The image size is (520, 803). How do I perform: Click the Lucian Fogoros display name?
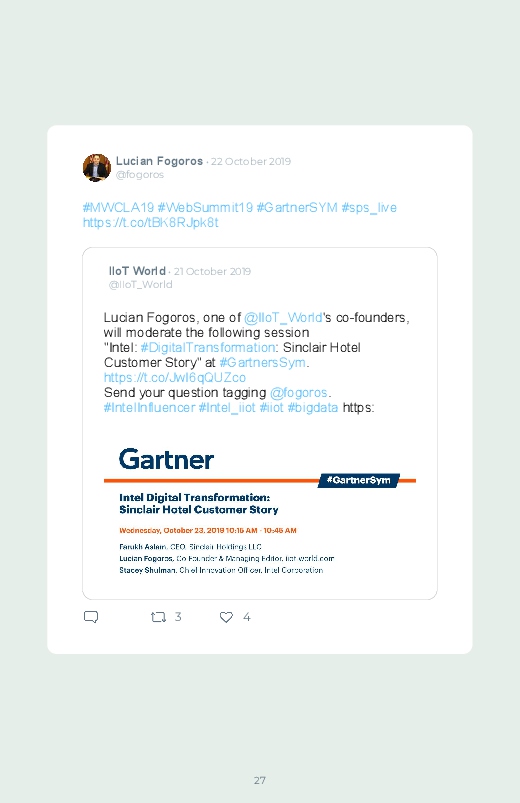click(x=159, y=161)
